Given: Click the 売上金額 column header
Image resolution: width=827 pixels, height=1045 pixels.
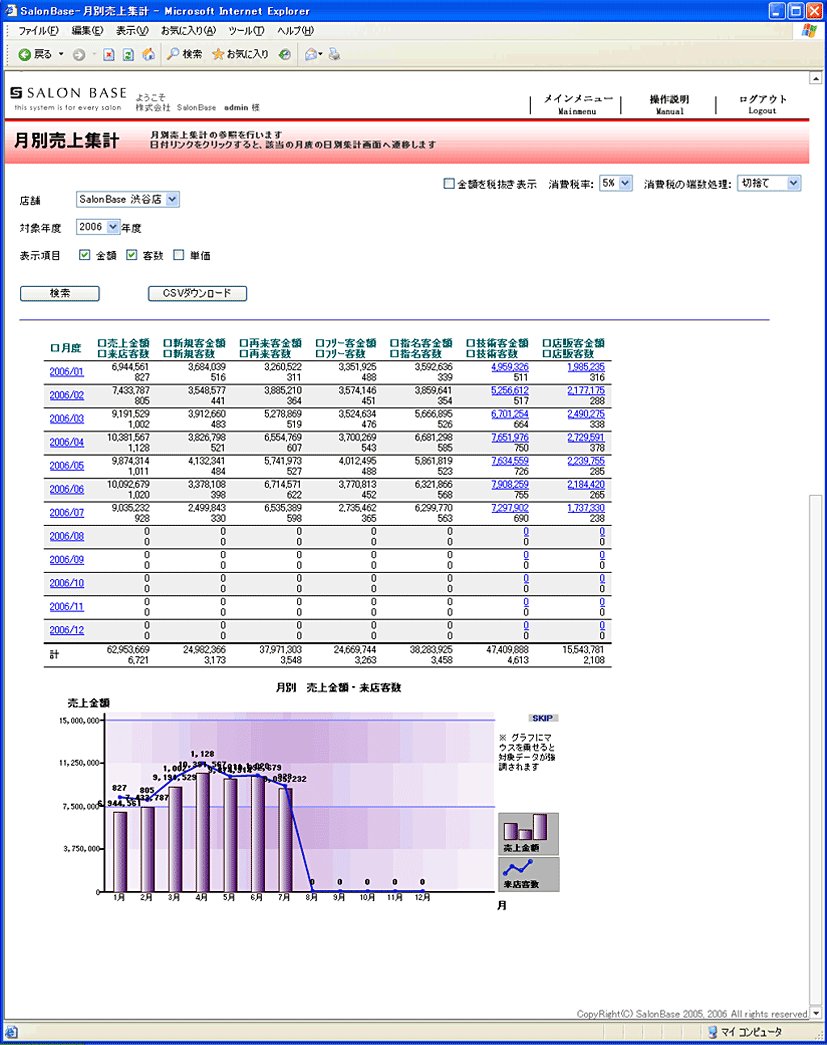Looking at the screenshot, I should (123, 343).
